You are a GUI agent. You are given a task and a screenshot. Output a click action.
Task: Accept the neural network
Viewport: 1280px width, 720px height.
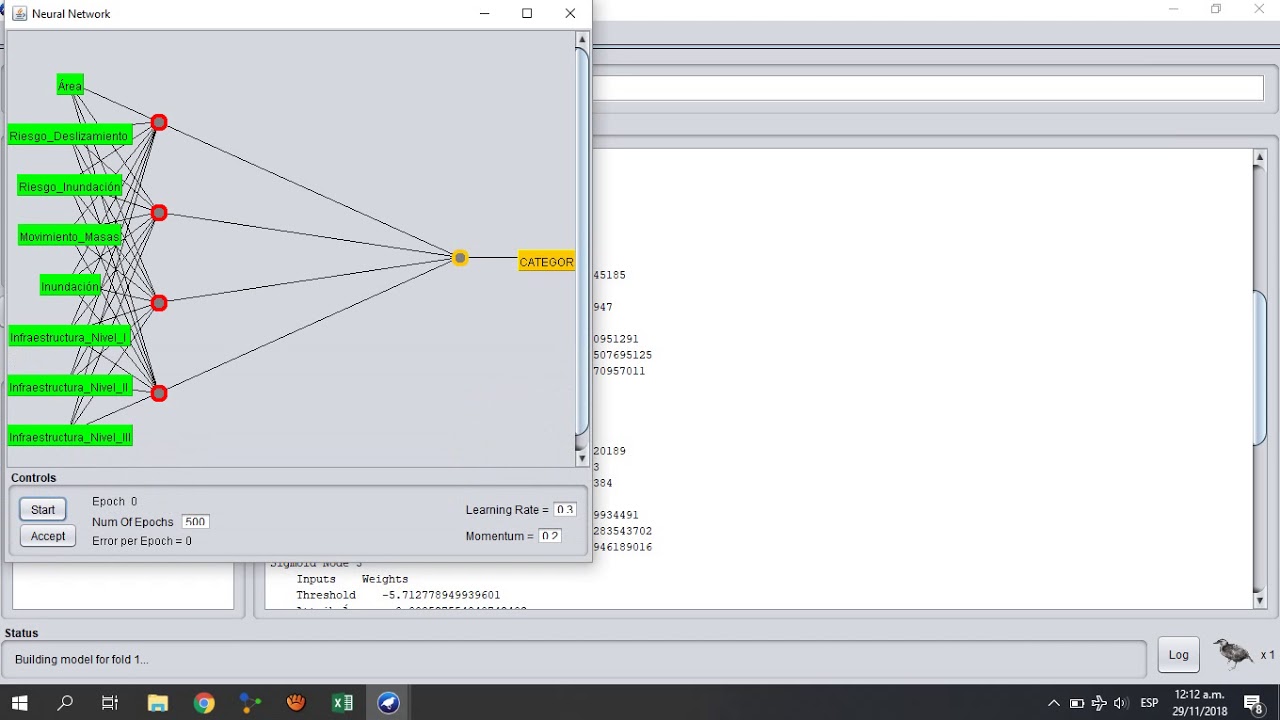(x=48, y=536)
